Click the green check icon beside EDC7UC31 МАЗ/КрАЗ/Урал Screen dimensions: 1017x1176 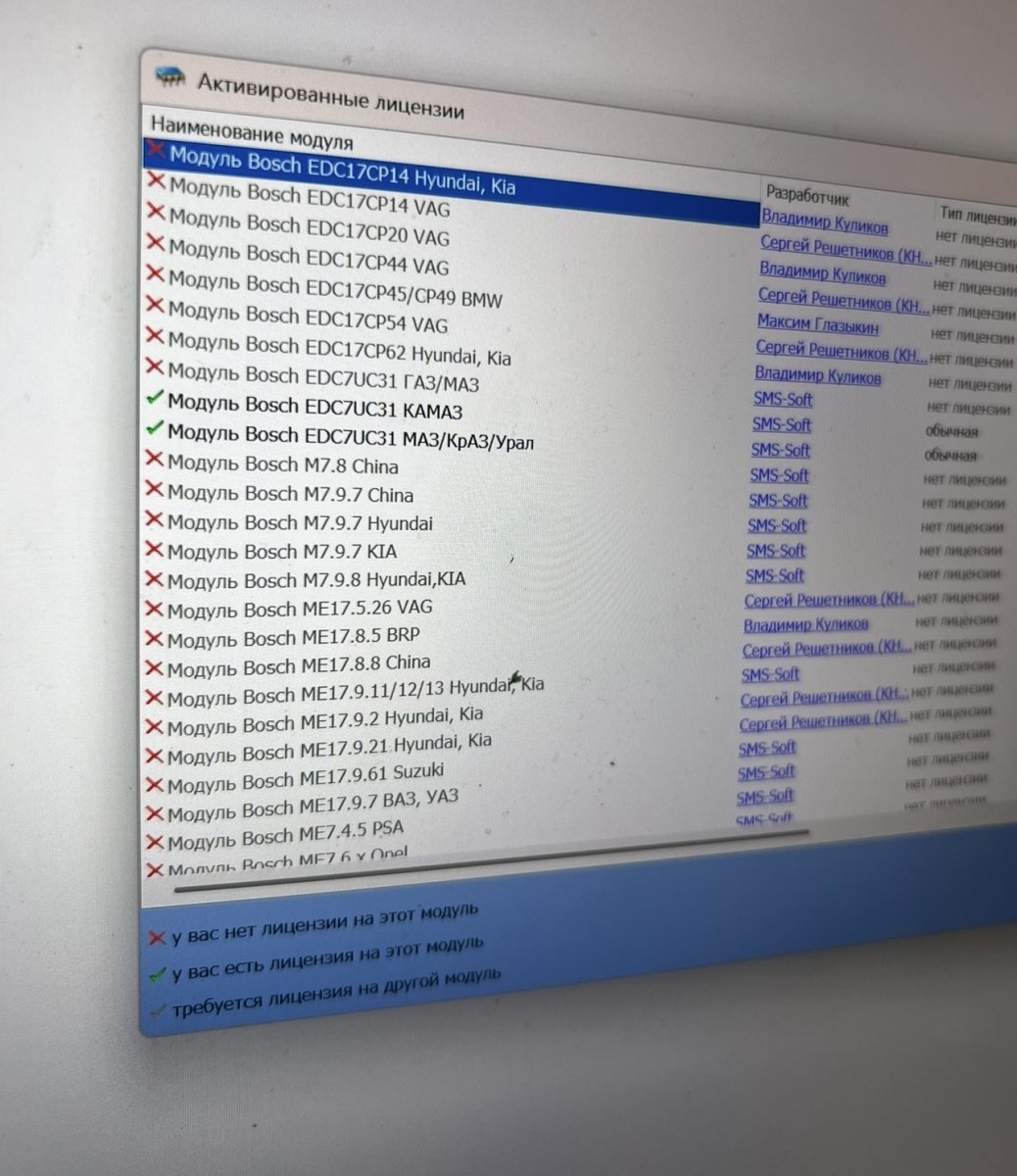154,429
